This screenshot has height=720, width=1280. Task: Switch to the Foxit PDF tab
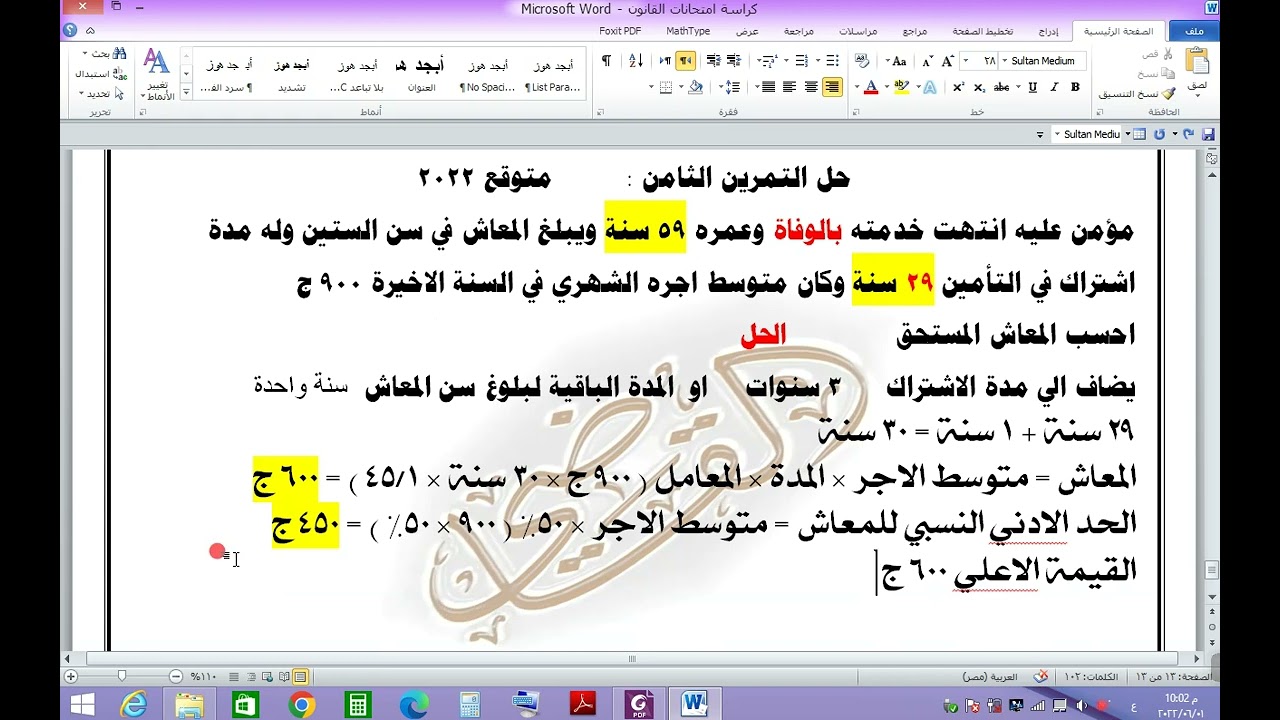click(620, 31)
